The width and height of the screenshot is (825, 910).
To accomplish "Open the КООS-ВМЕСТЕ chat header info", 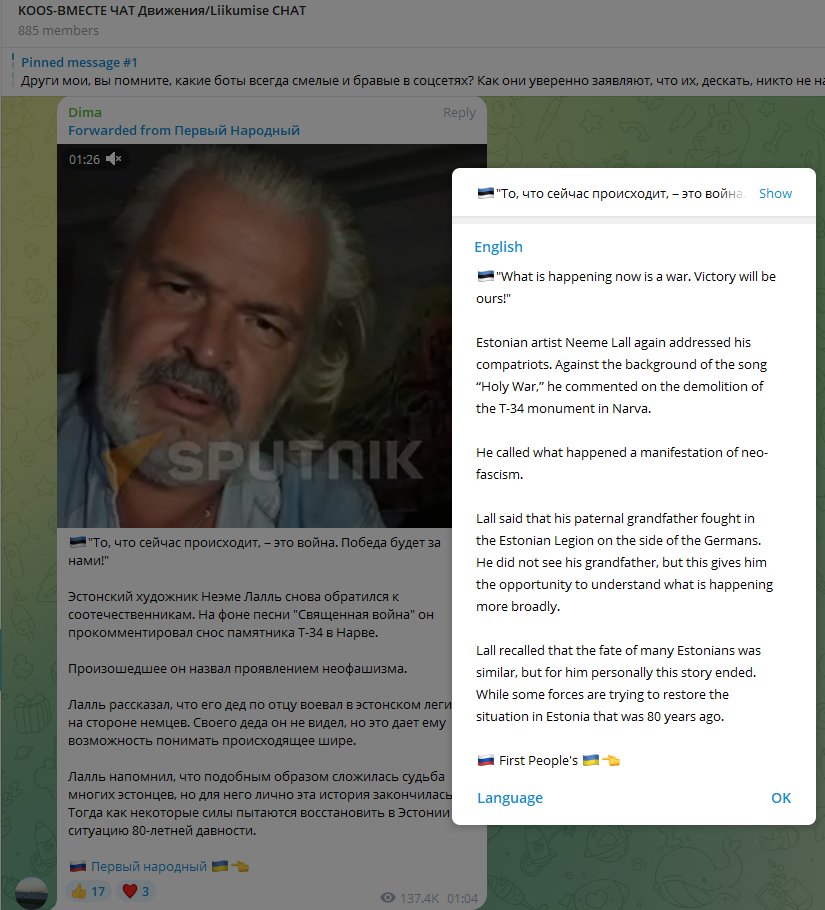I will (162, 10).
